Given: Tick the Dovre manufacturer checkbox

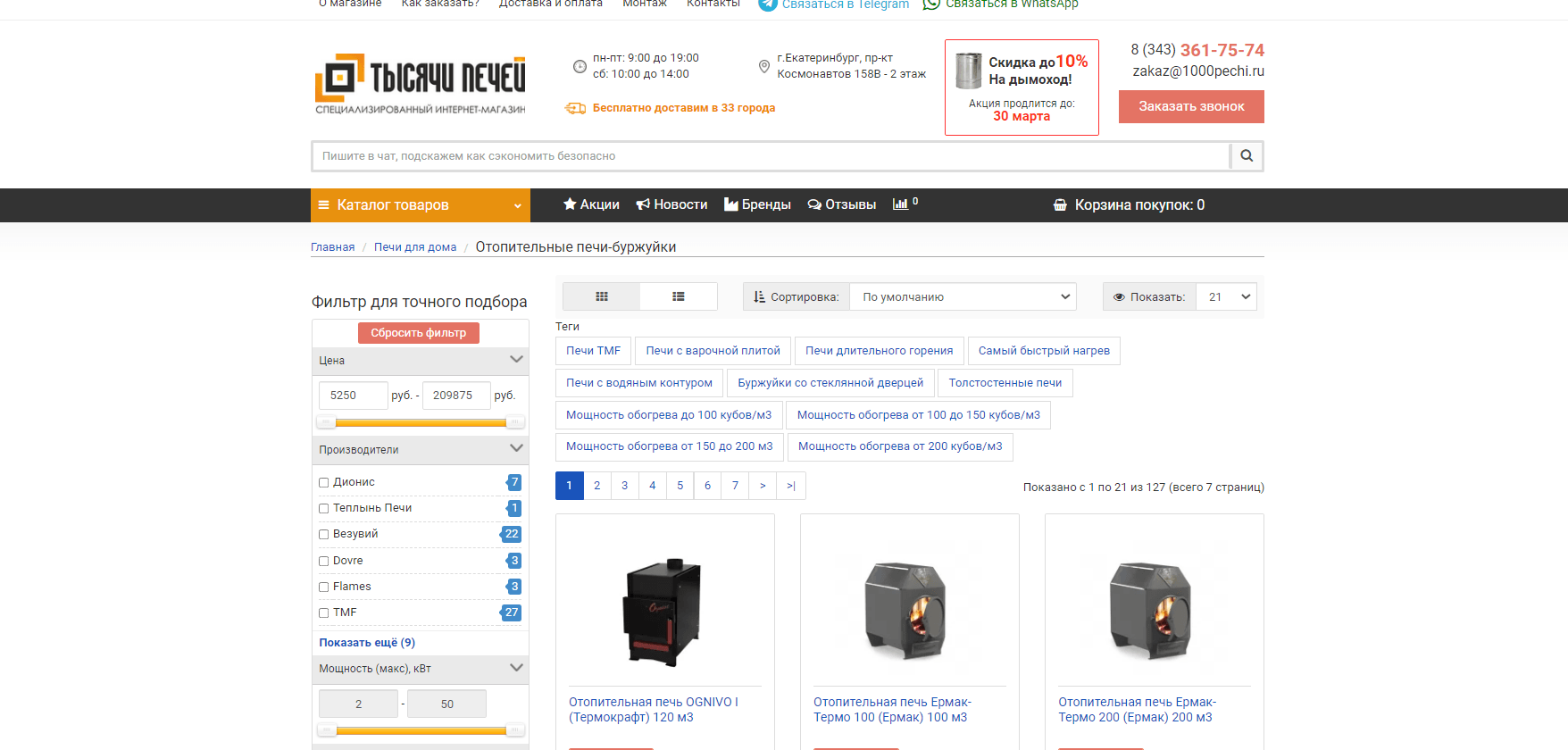Looking at the screenshot, I should tap(324, 562).
